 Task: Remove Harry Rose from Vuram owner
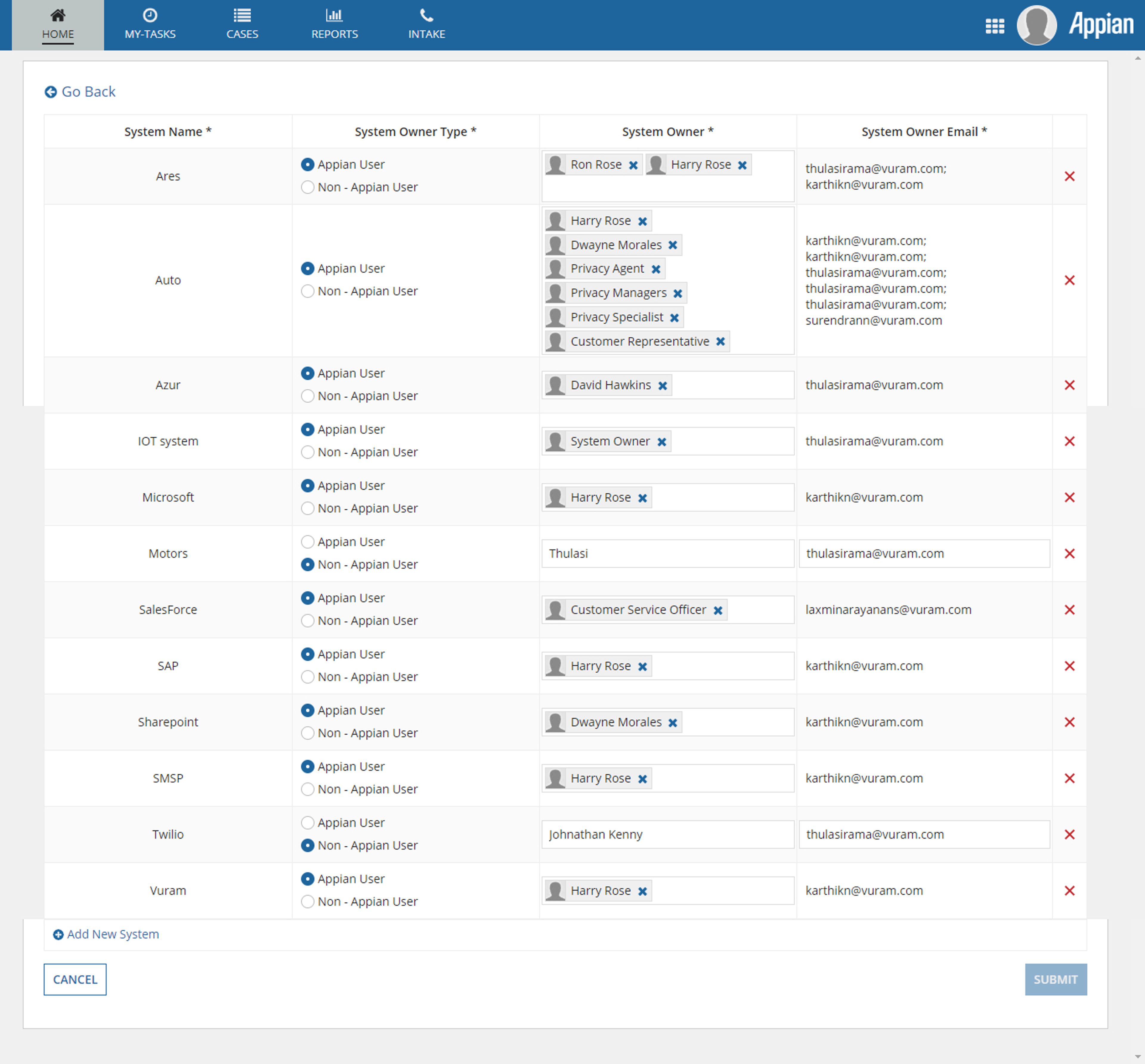pyautogui.click(x=643, y=891)
